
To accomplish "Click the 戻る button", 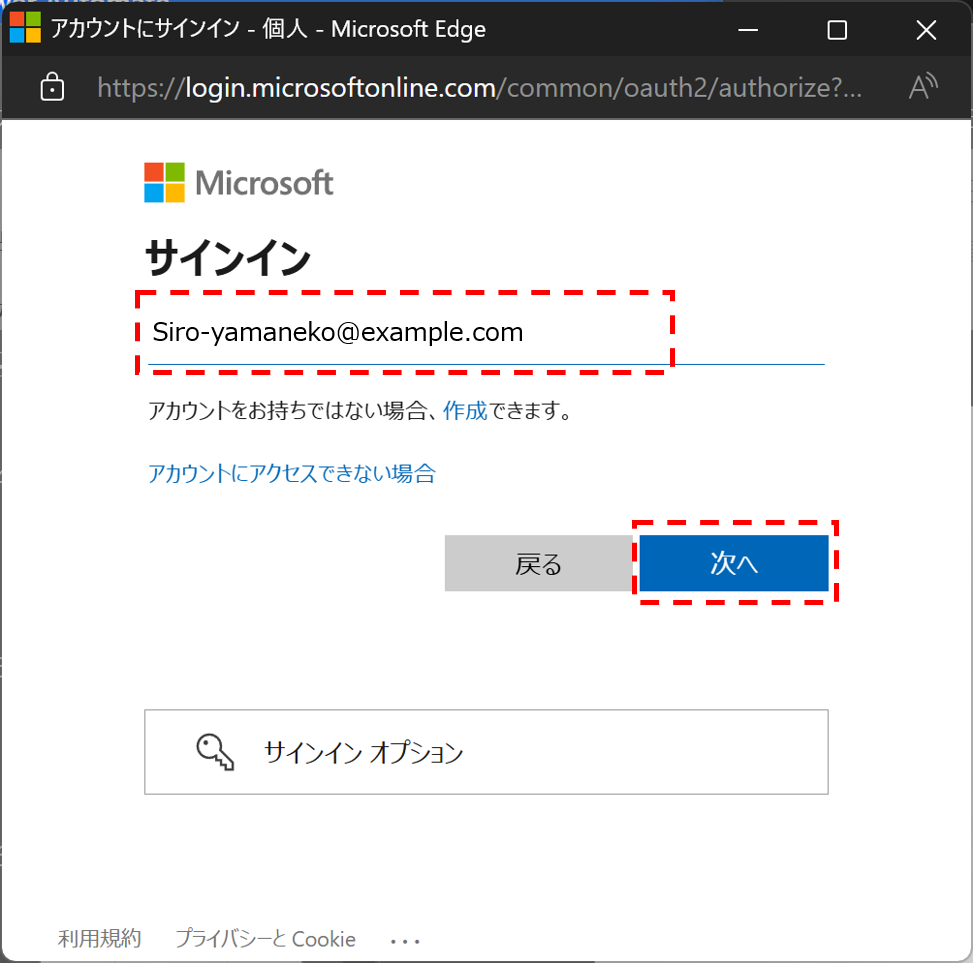I will point(539,563).
